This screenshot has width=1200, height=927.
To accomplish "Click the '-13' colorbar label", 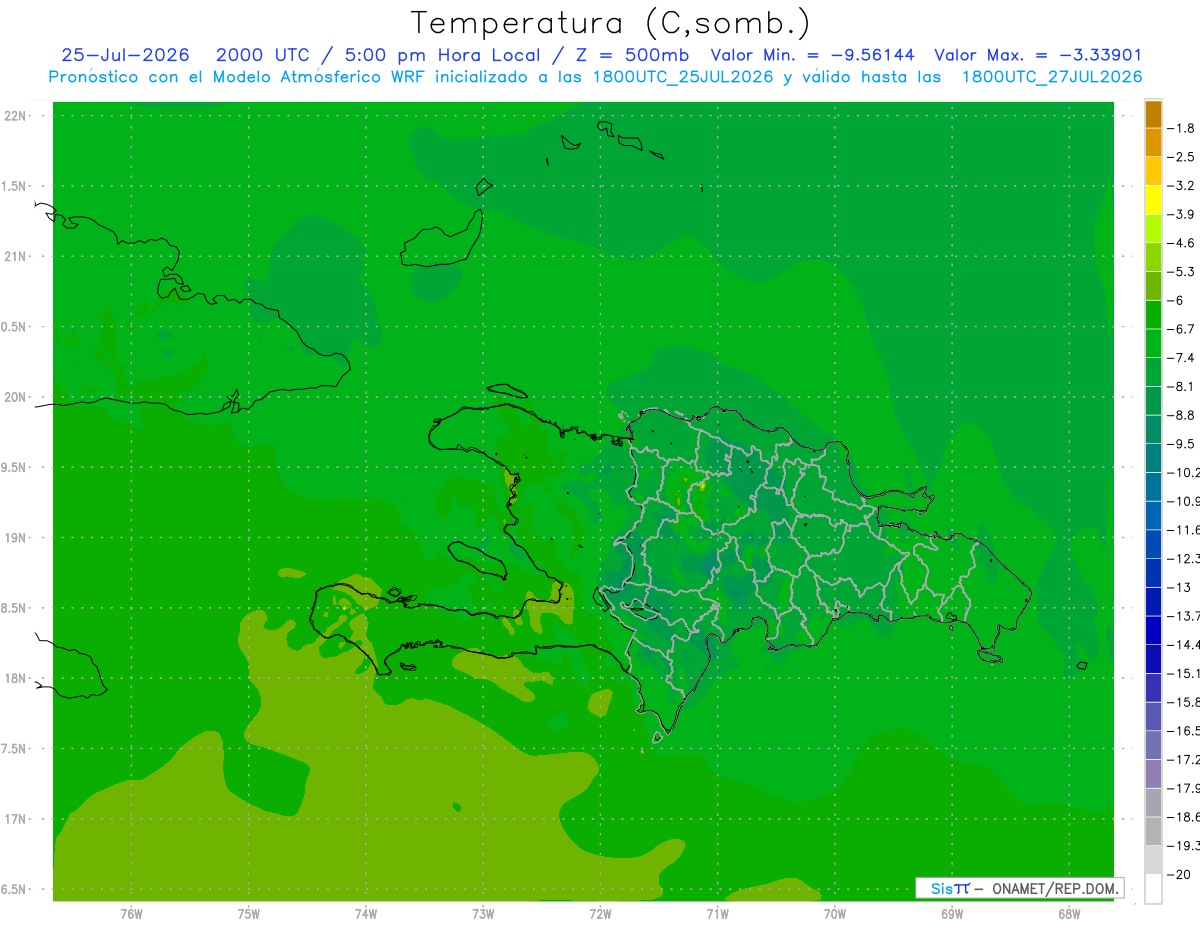I will coord(1178,587).
